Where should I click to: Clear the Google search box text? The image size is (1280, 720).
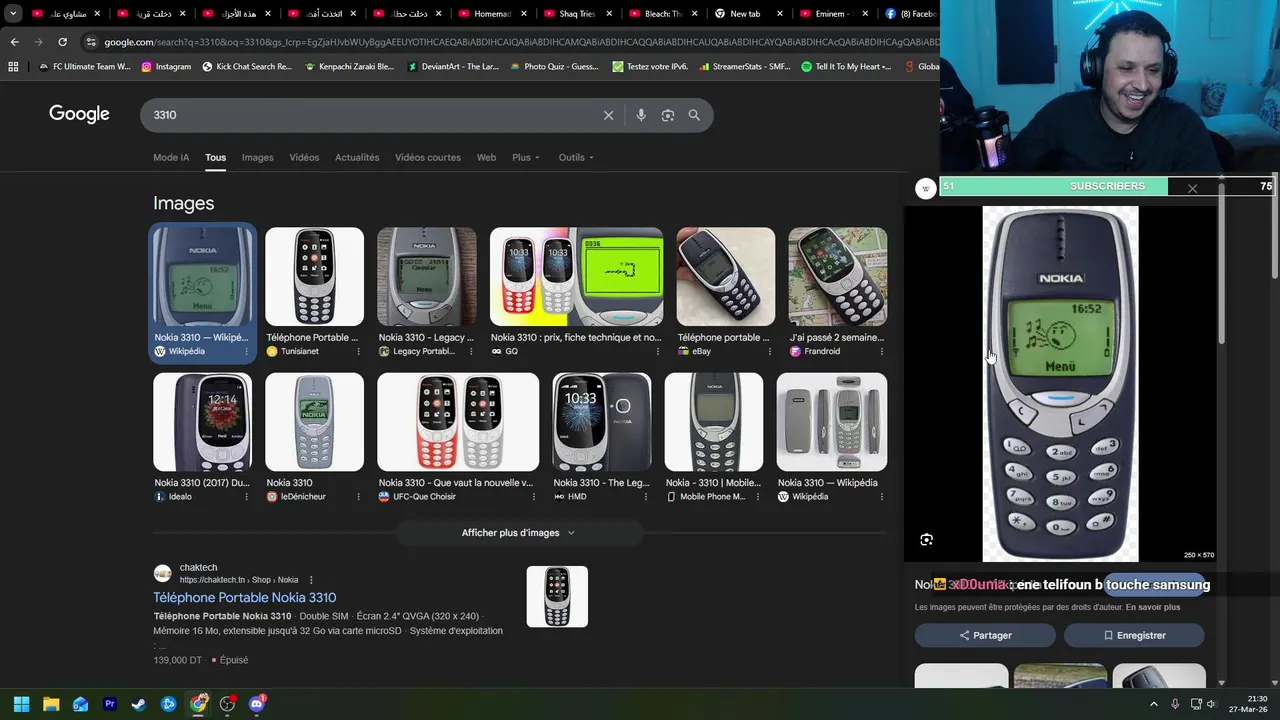coord(608,115)
